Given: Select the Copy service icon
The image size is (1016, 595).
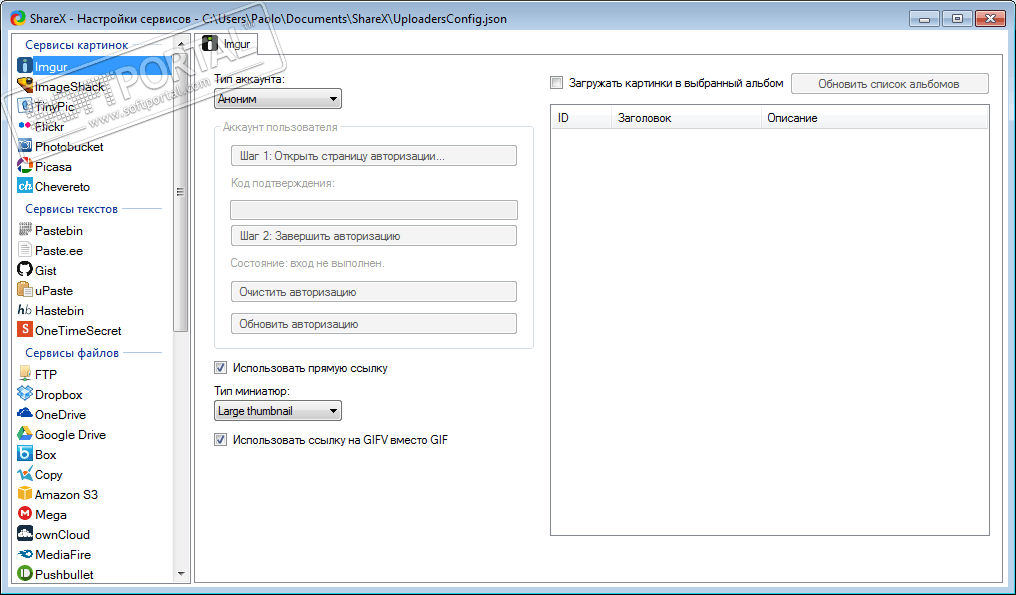Looking at the screenshot, I should (25, 474).
